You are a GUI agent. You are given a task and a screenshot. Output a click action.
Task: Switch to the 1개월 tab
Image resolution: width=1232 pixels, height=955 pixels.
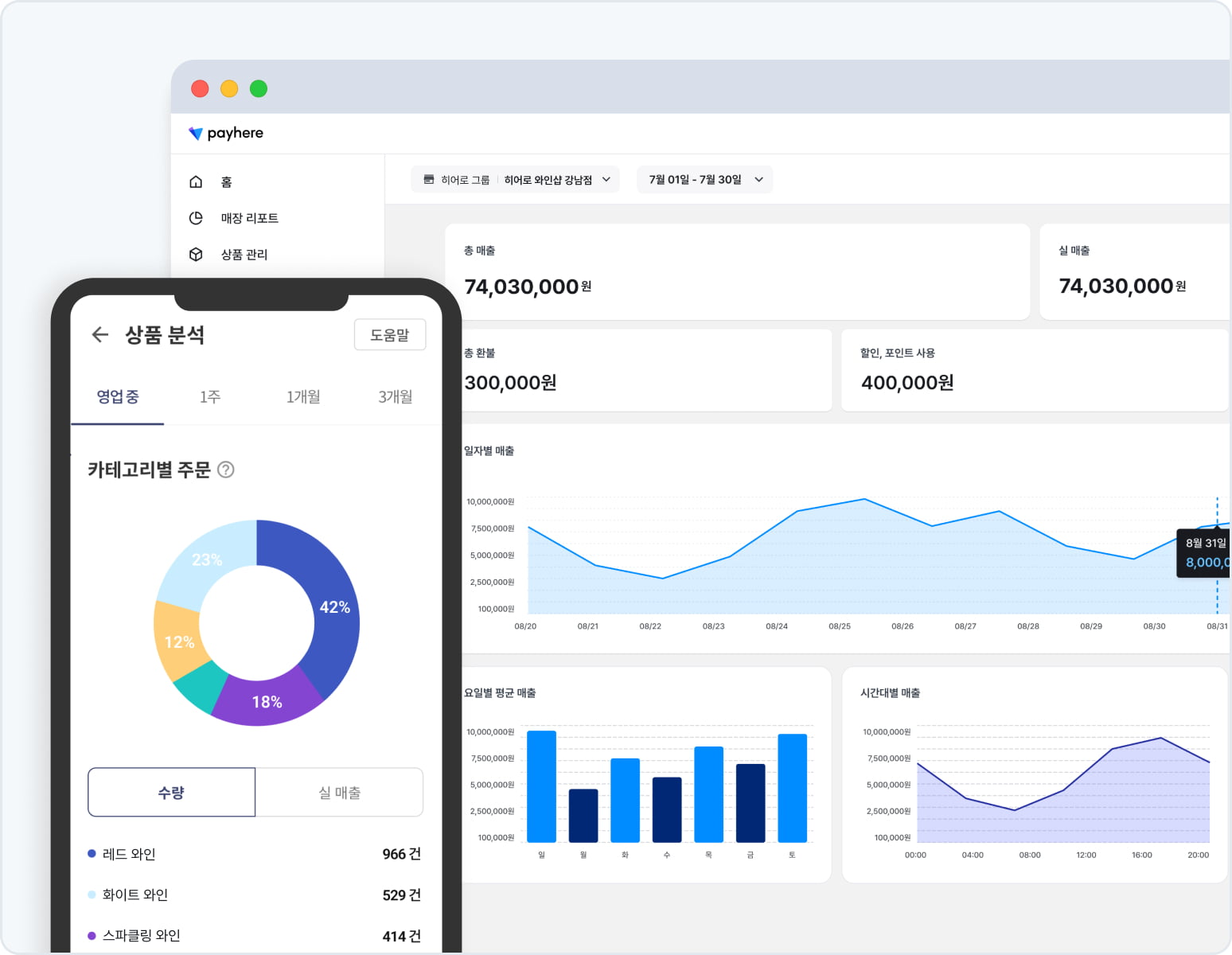303,396
